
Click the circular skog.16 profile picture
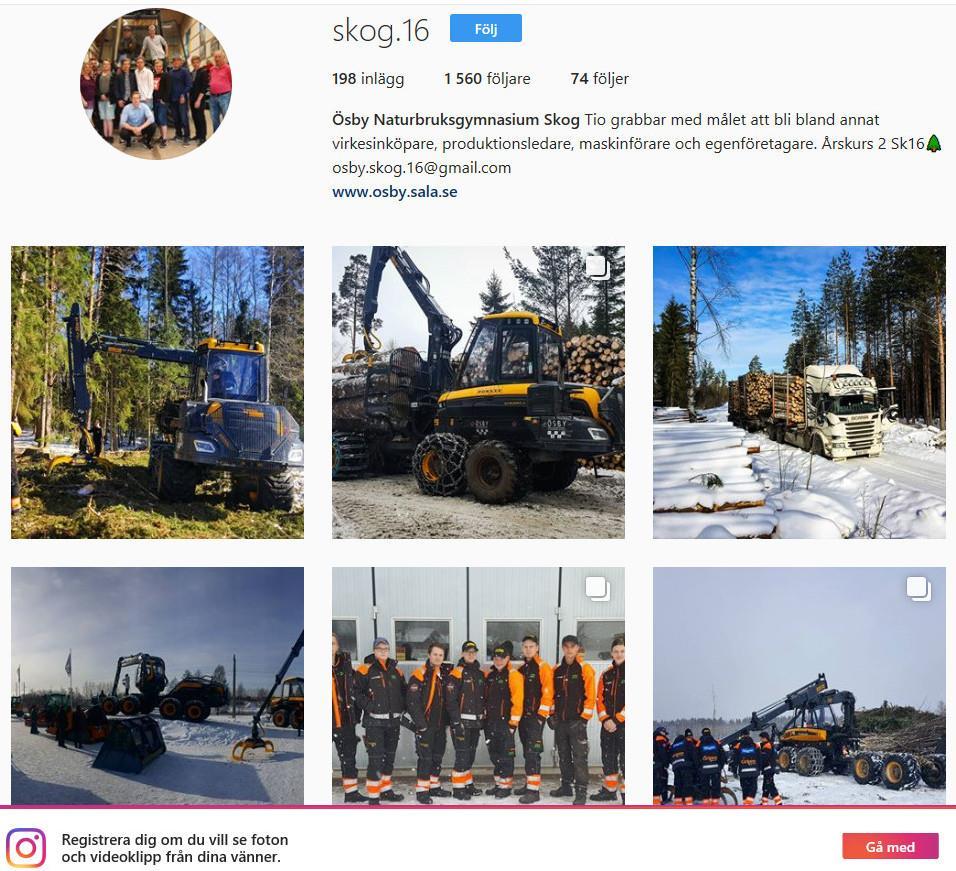pyautogui.click(x=156, y=84)
